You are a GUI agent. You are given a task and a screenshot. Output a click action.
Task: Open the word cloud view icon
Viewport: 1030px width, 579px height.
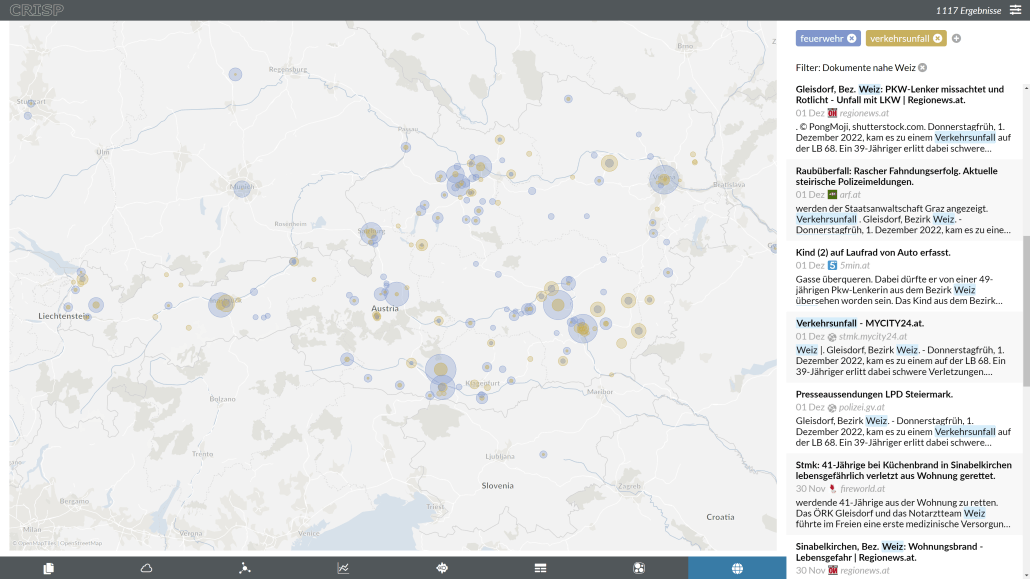tap(146, 568)
